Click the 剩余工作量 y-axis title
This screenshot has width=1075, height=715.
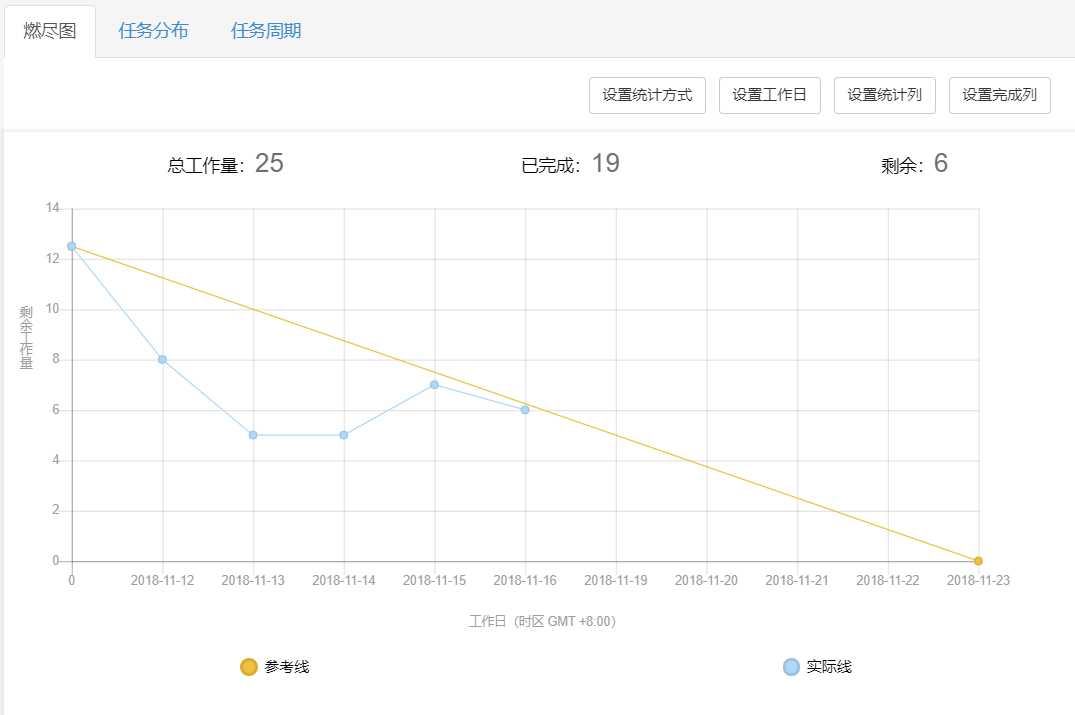pos(26,338)
